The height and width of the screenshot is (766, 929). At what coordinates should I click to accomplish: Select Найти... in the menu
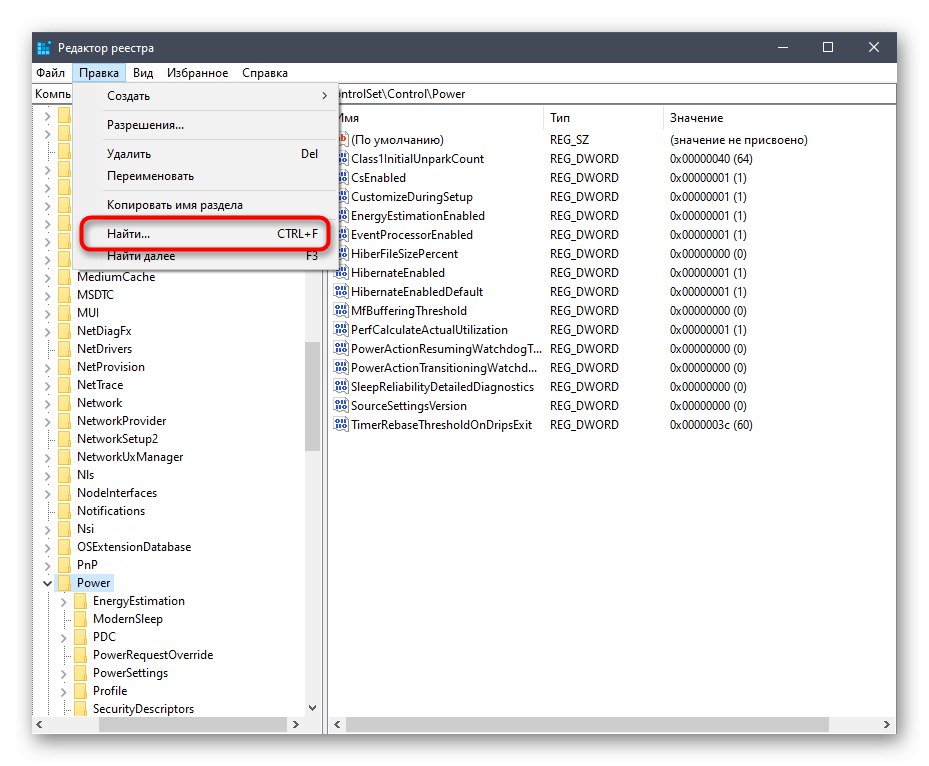[205, 234]
